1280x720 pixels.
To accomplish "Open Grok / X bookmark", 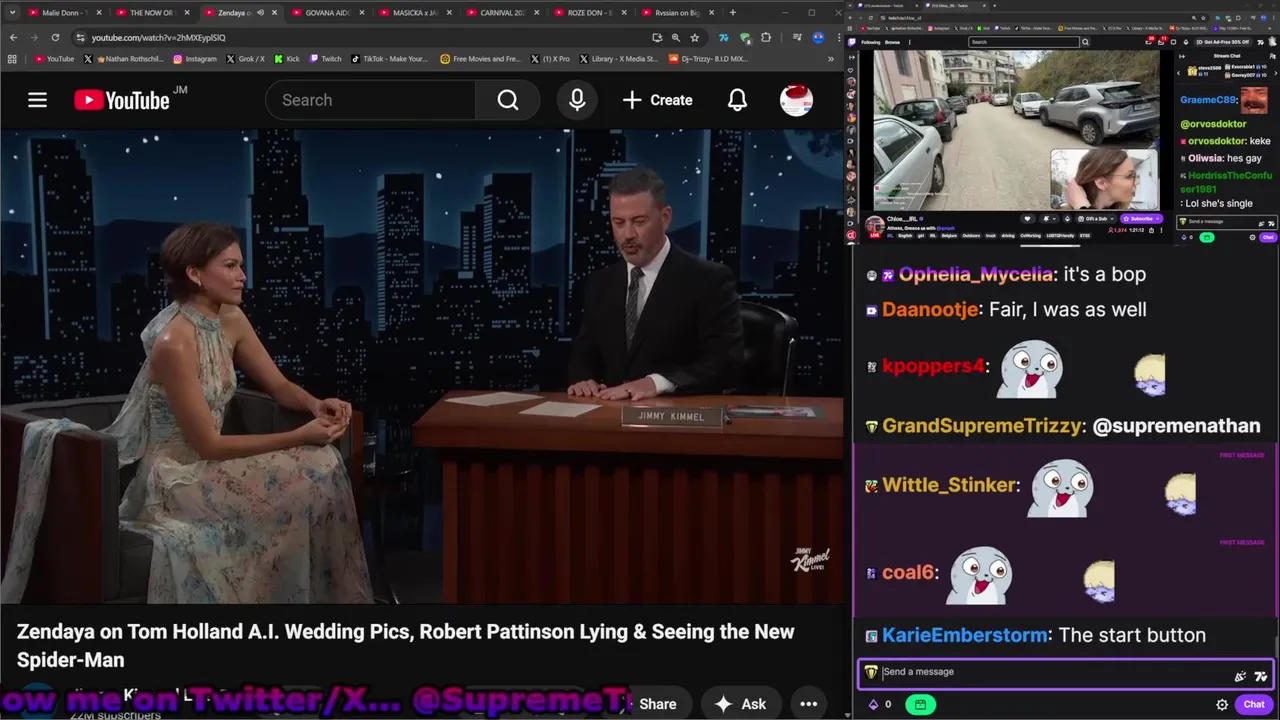I will coord(245,59).
